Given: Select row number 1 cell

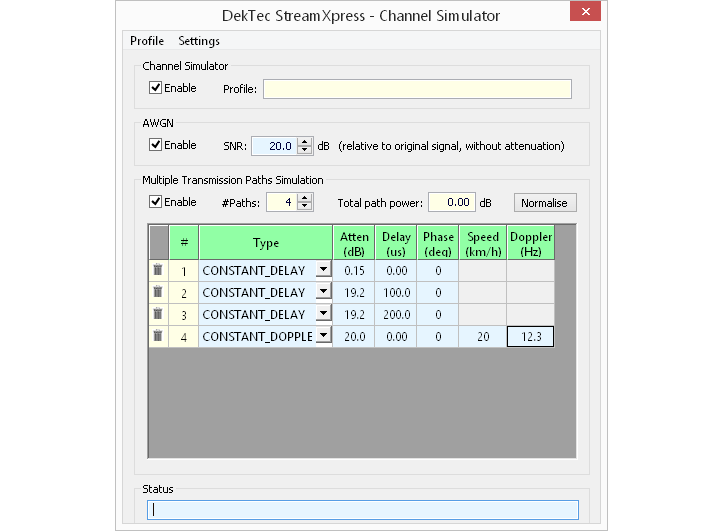Looking at the screenshot, I should click(x=184, y=271).
